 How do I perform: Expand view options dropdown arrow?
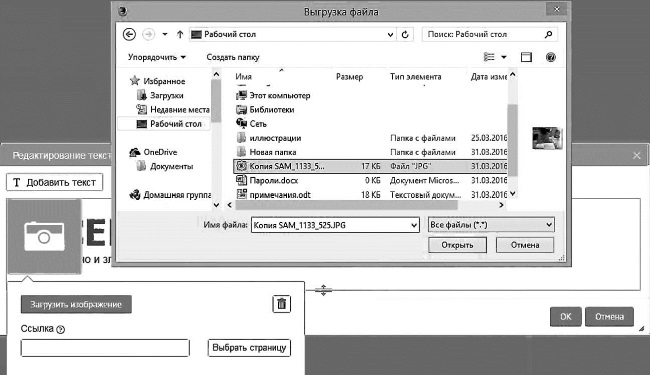[504, 57]
